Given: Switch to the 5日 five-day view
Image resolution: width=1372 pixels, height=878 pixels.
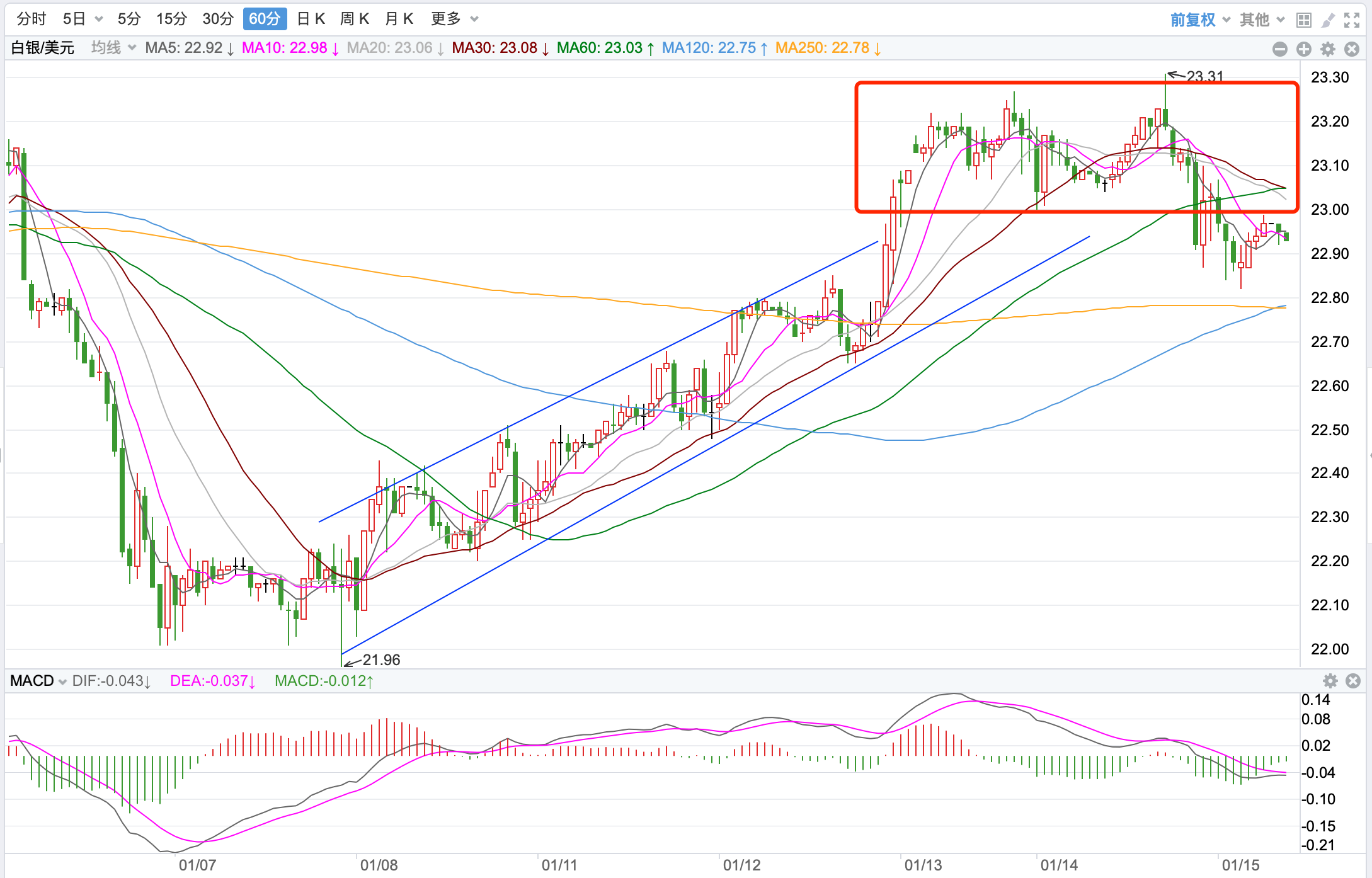Looking at the screenshot, I should (74, 19).
